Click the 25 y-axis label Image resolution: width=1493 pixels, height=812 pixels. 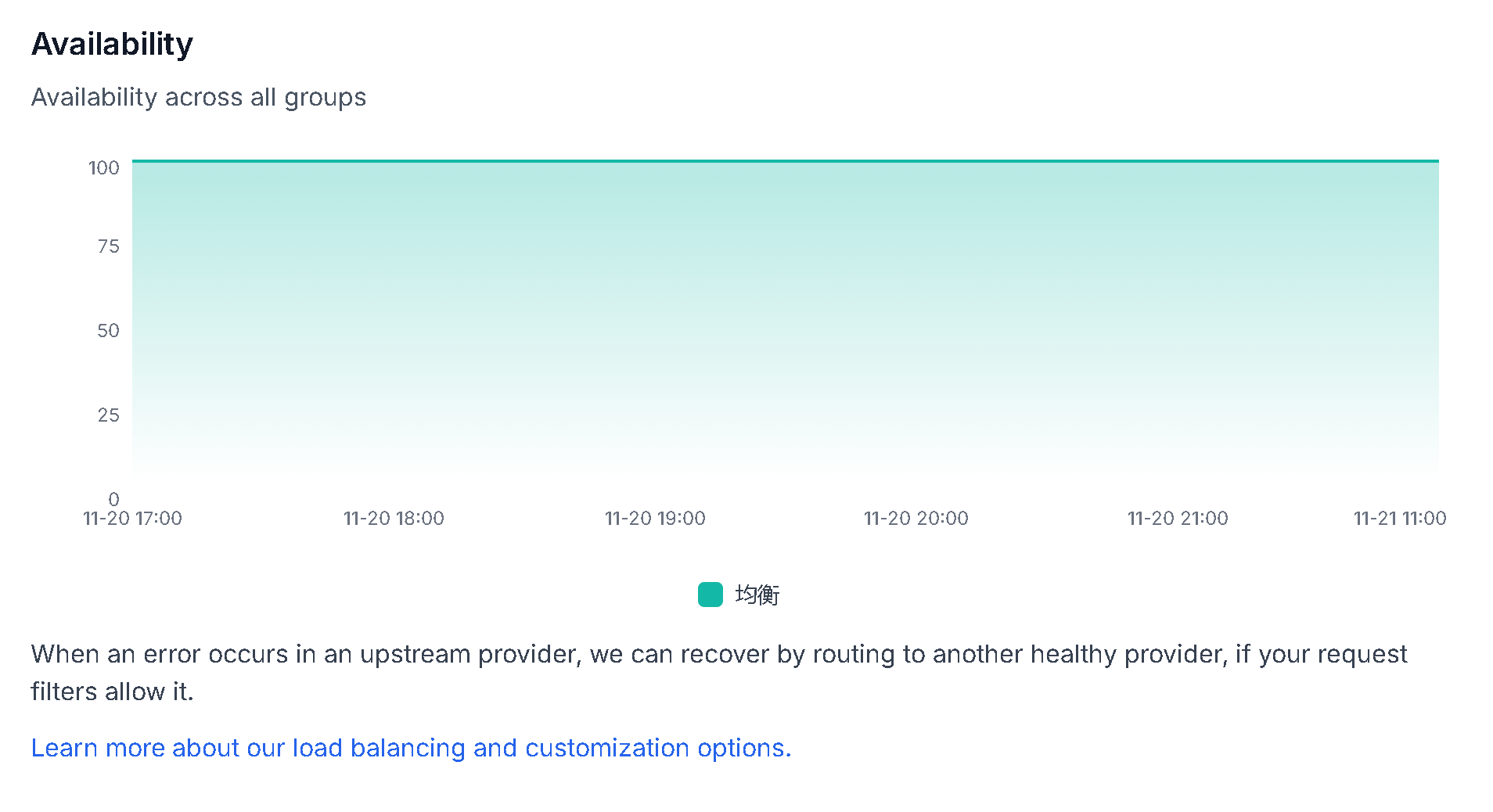click(x=109, y=415)
